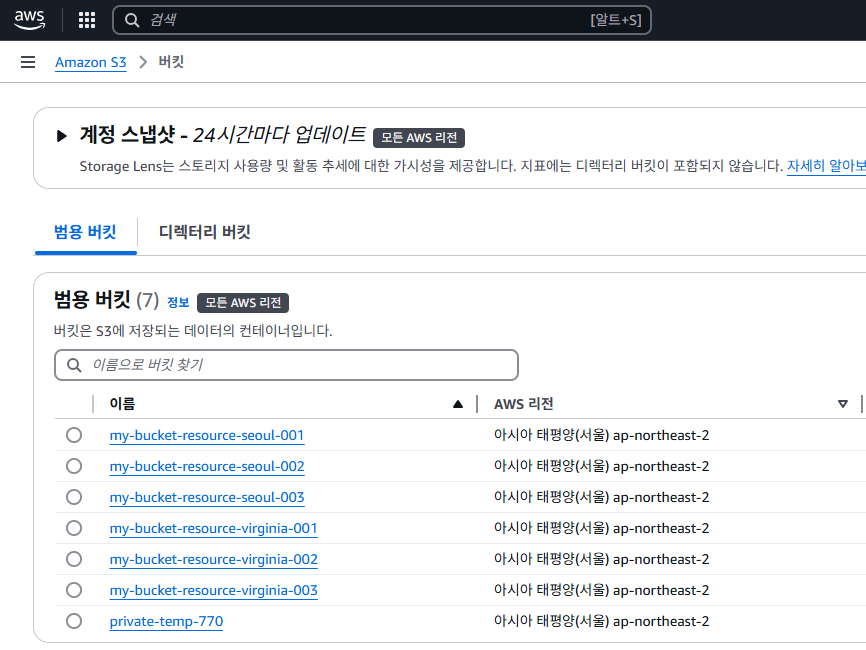Open the 정보 info link
Viewport: 866px width, 650px height.
(178, 303)
